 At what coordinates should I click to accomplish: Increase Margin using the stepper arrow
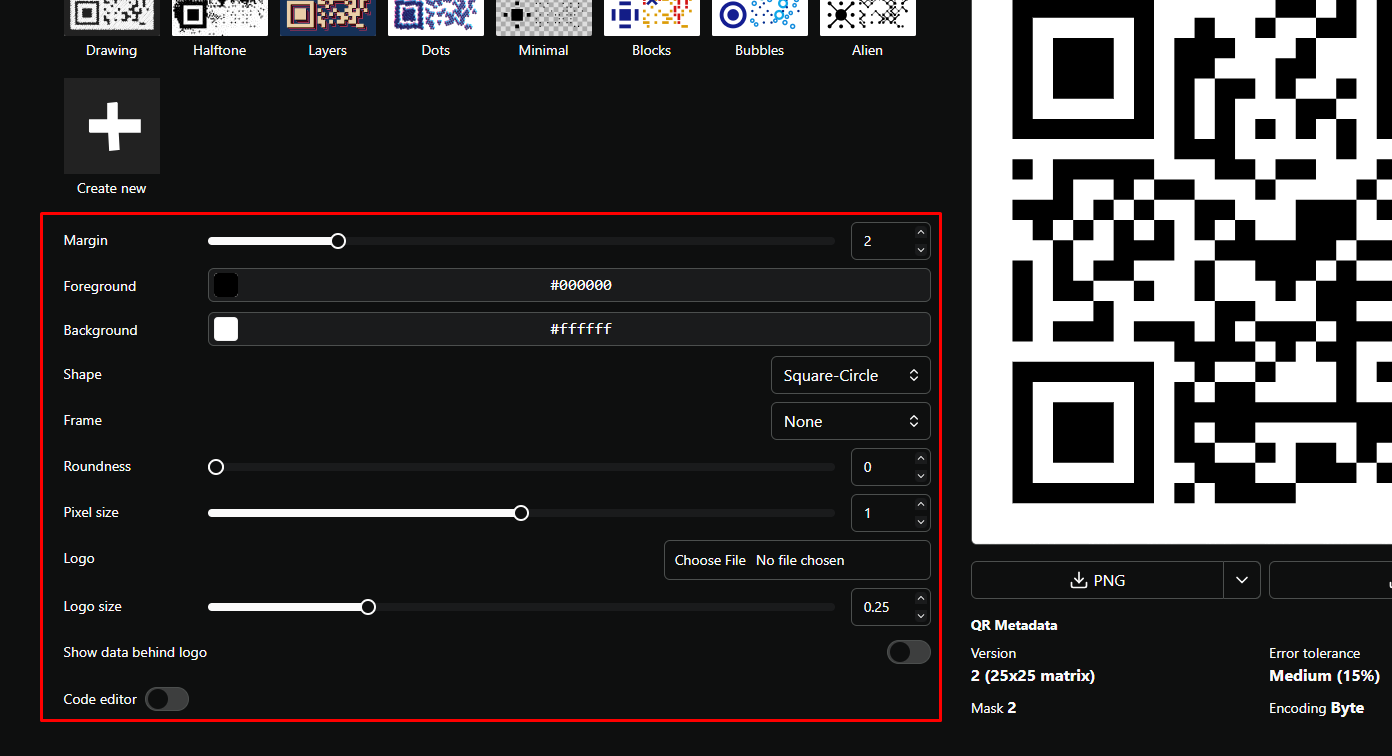pos(920,233)
